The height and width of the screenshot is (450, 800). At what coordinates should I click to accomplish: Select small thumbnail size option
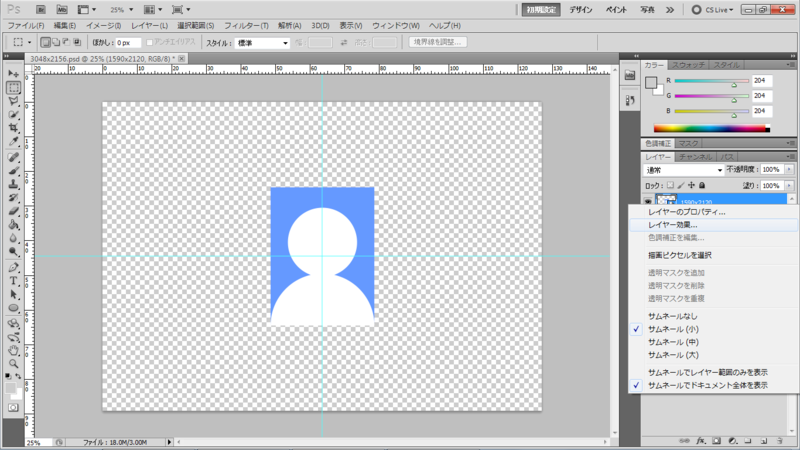(673, 329)
